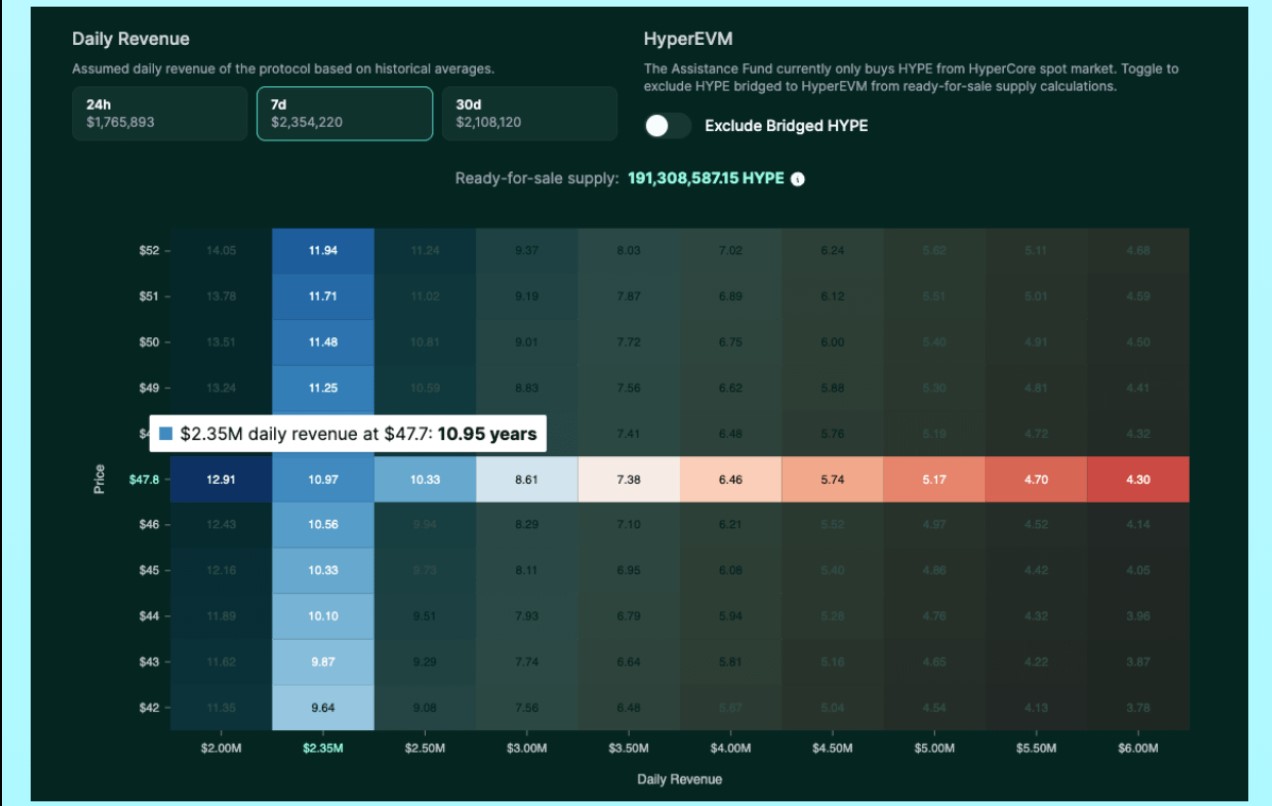Click the 8.03 cell in the $52 row
The image size is (1272, 806).
629,251
